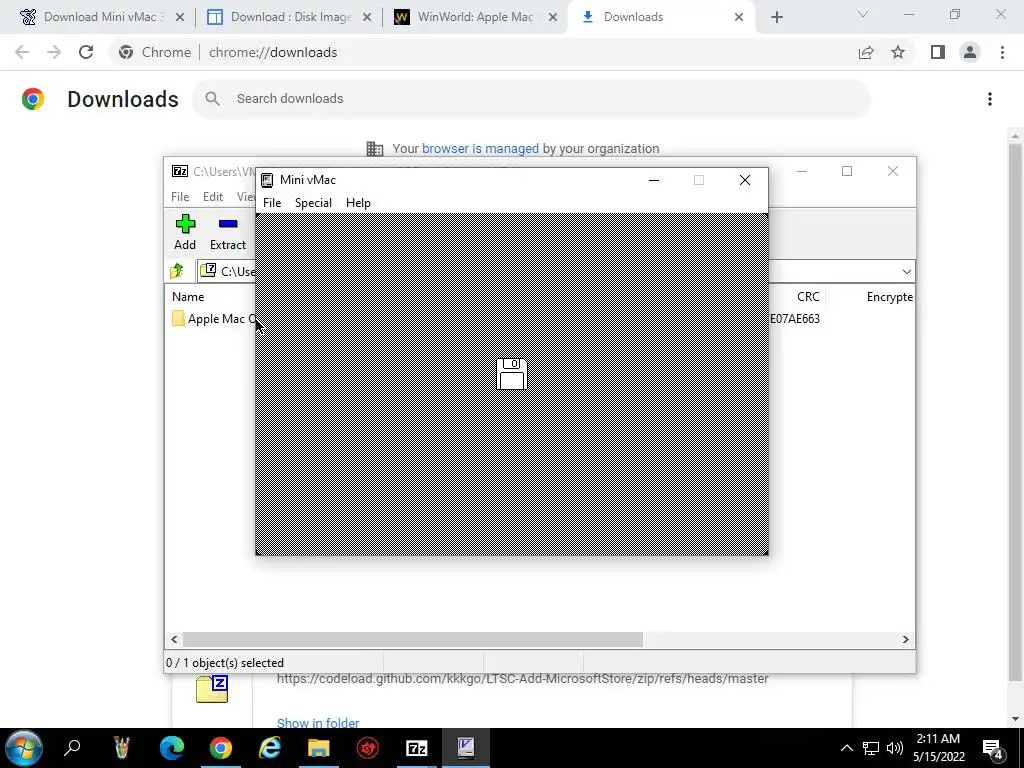Click the CRC column header in 7-Zip
The height and width of the screenshot is (768, 1024).
pyautogui.click(x=808, y=296)
